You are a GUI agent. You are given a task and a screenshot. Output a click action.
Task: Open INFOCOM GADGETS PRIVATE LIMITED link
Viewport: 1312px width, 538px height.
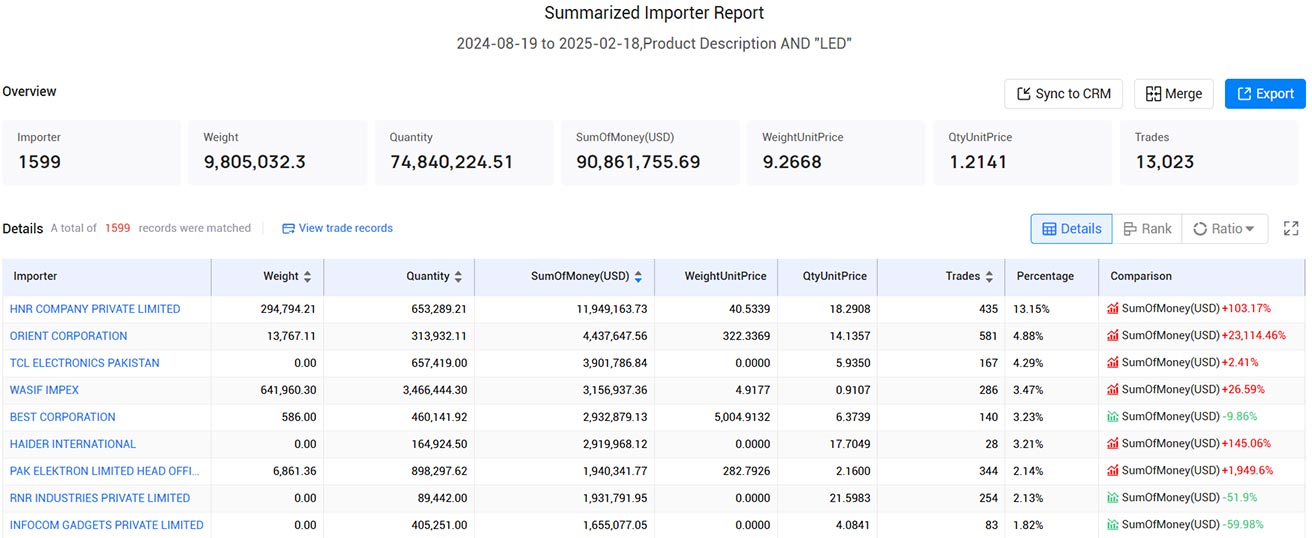[x=107, y=525]
